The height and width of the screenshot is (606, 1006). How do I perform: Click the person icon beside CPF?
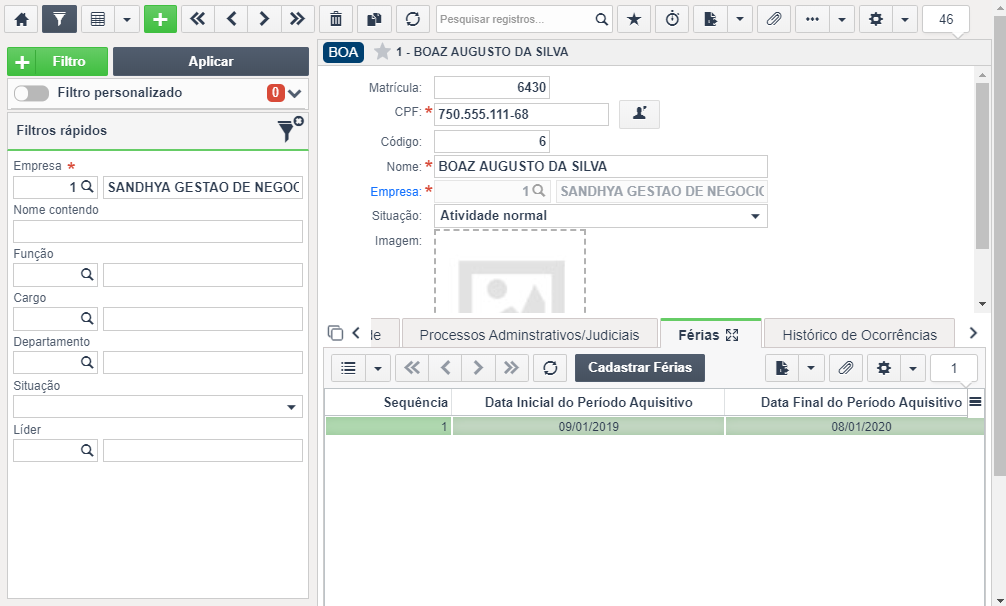639,114
